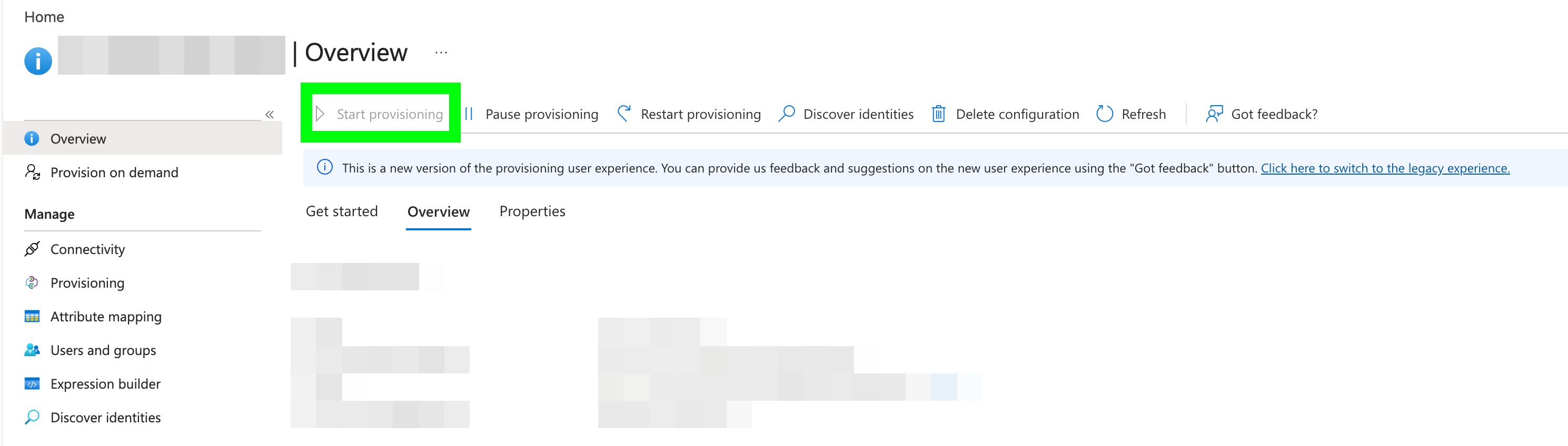The height and width of the screenshot is (446, 1568).
Task: Open Expression builder via its code icon
Action: (32, 384)
